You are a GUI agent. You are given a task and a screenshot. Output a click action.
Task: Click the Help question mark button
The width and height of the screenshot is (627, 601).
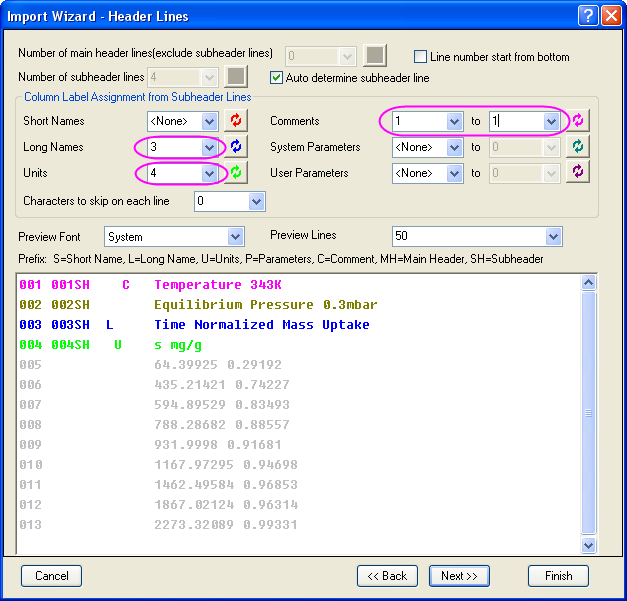(588, 16)
